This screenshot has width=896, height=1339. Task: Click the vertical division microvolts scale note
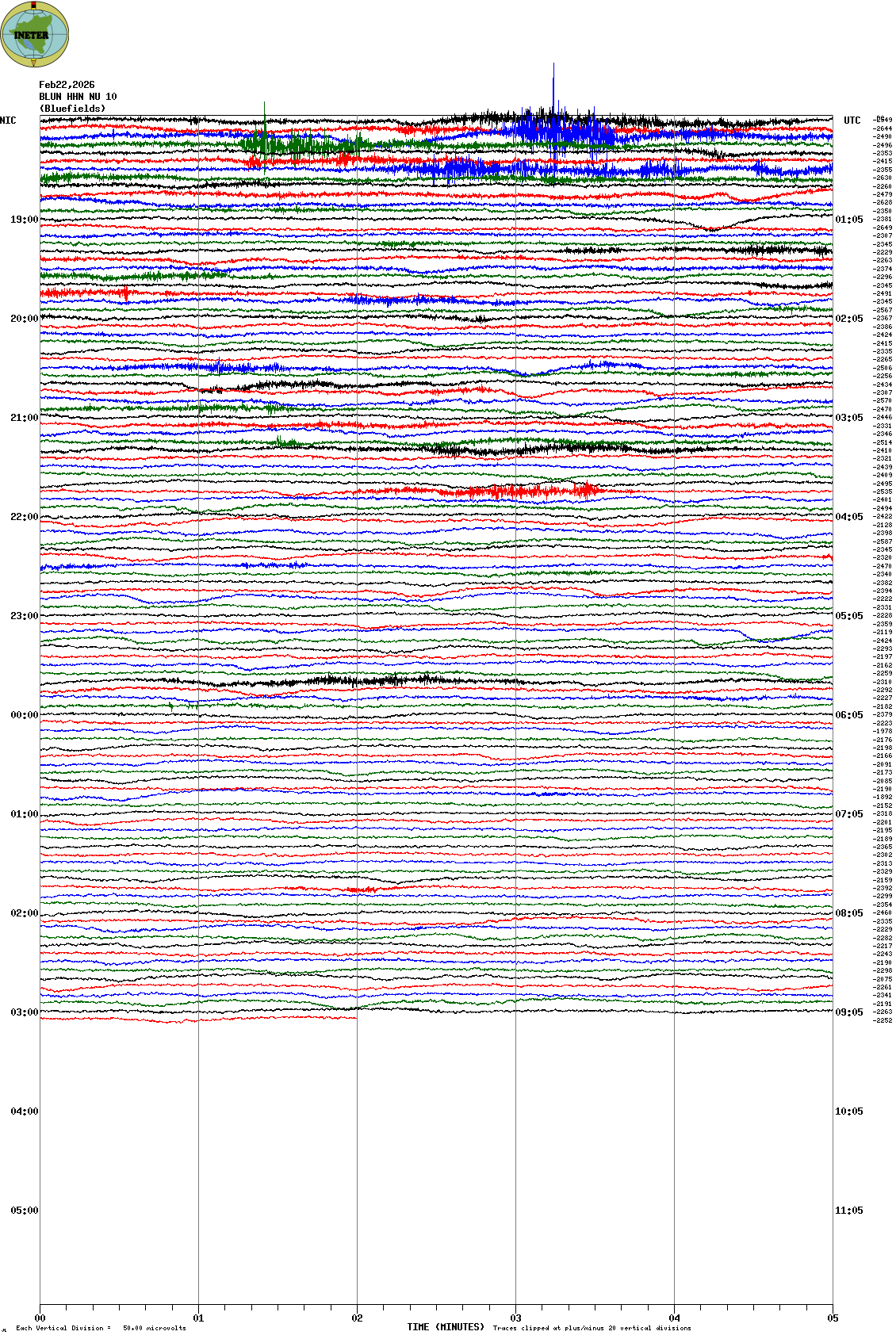(x=101, y=1328)
